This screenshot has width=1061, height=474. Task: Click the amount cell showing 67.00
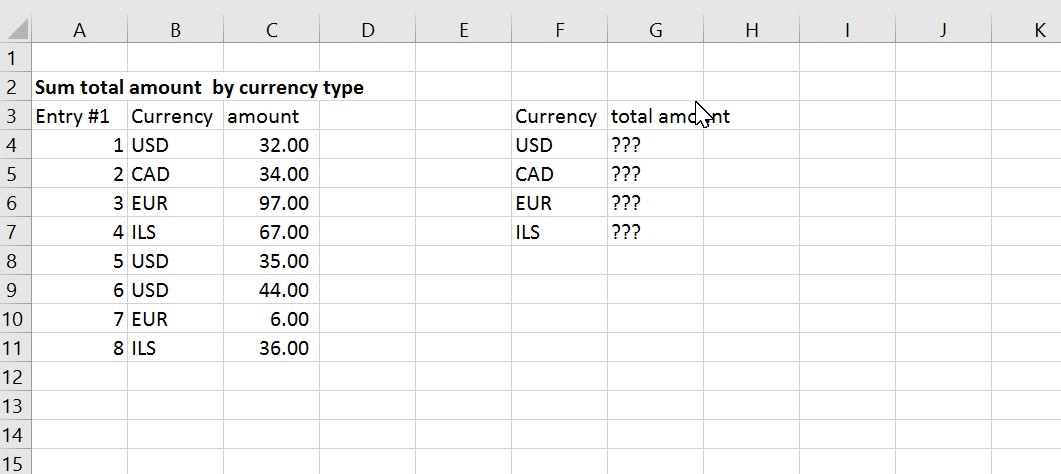click(x=271, y=232)
